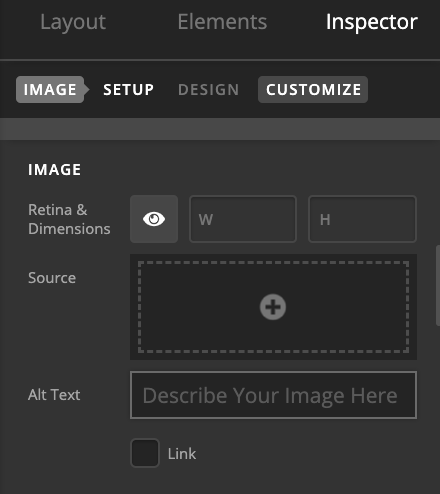Switch to the Elements tab
This screenshot has width=440, height=494.
[x=222, y=22]
